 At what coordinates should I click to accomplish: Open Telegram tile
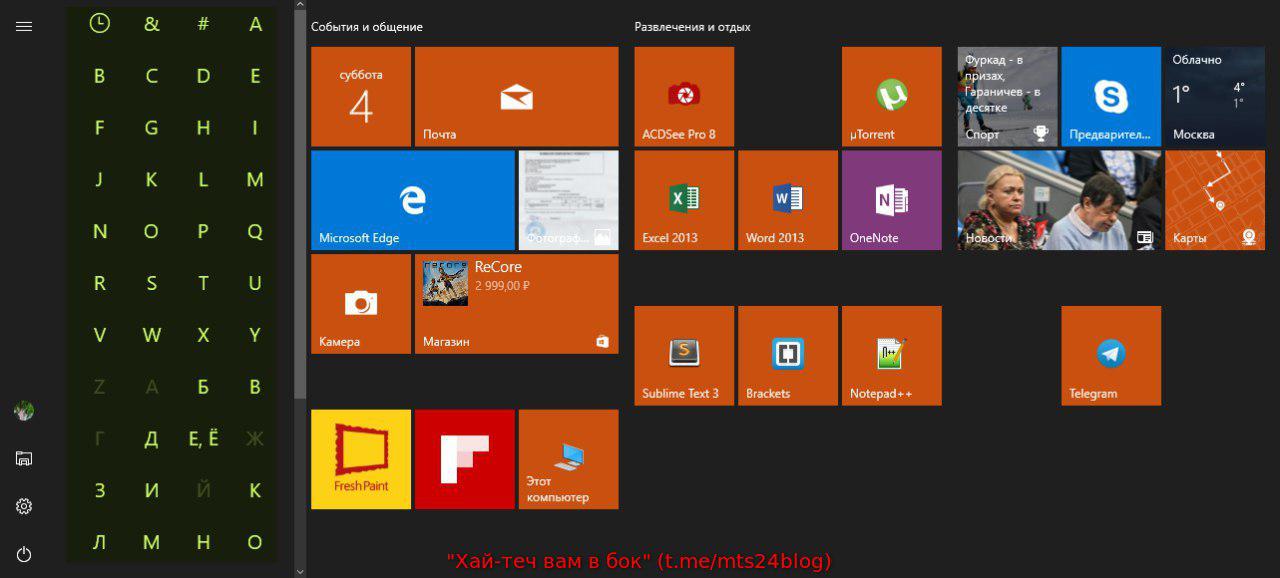click(1111, 356)
